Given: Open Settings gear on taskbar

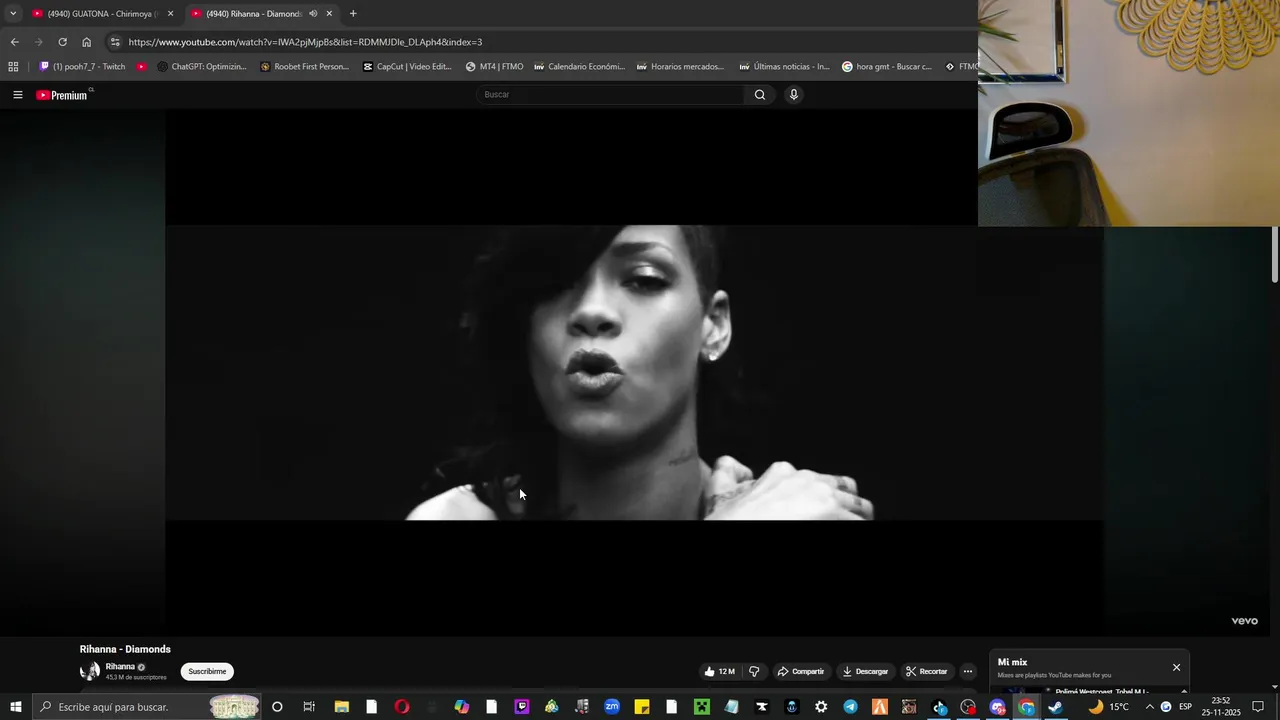Looking at the screenshot, I should pyautogui.click(x=821, y=707).
